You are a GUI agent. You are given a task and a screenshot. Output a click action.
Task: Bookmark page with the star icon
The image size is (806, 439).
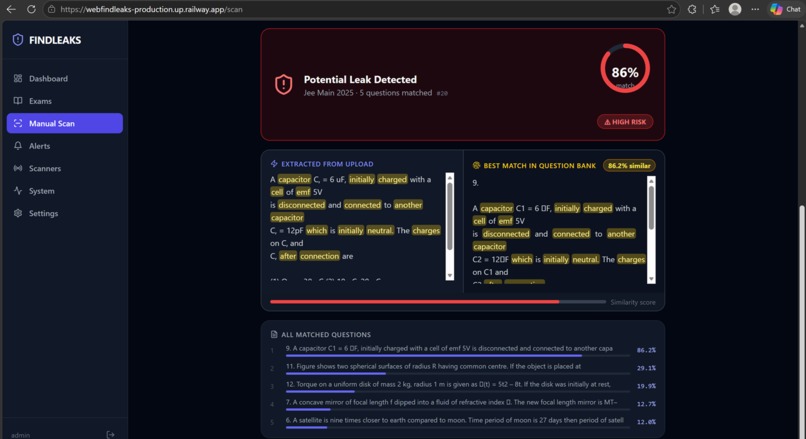click(671, 9)
